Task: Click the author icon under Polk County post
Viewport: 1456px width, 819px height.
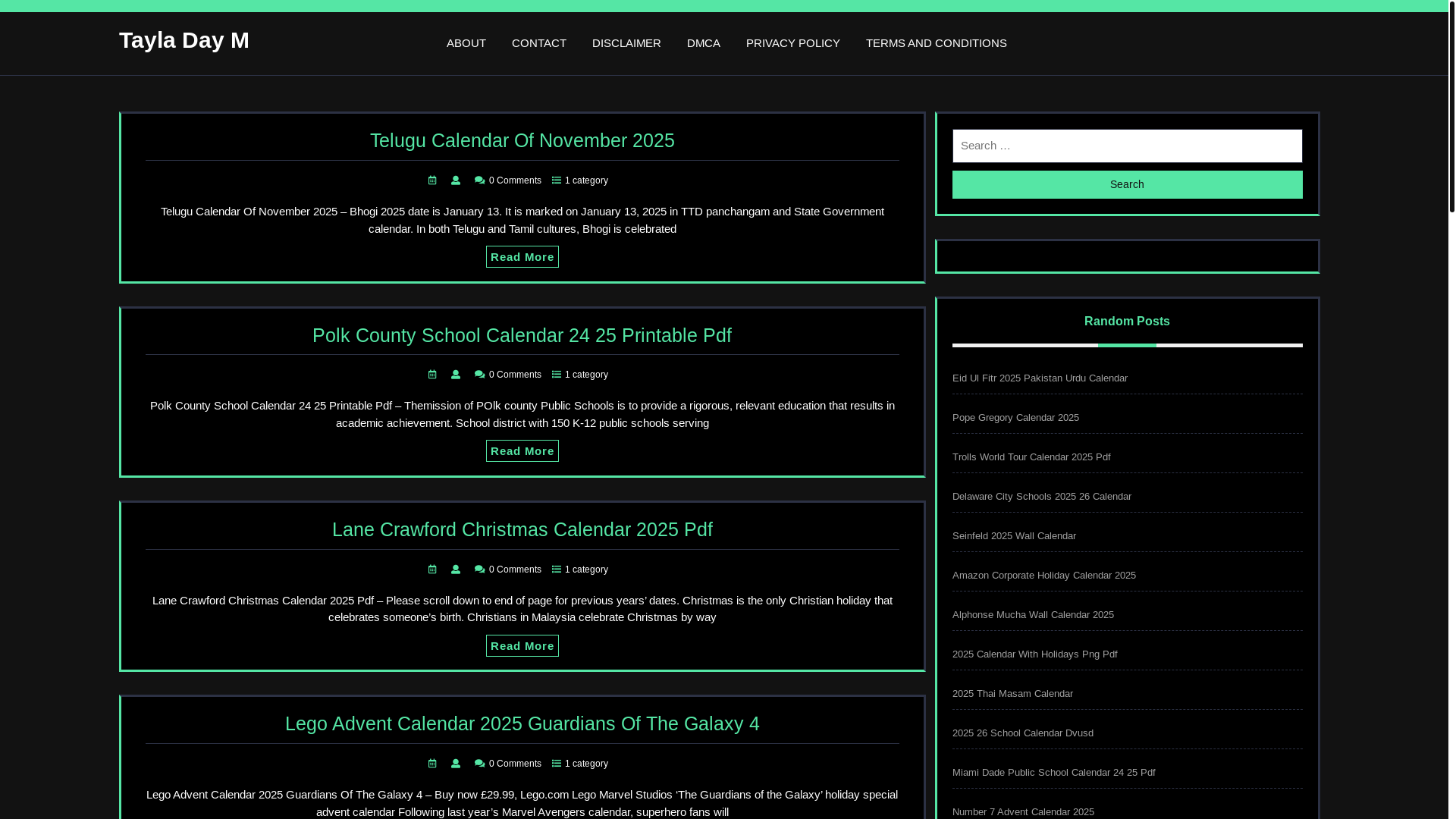Action: point(456,375)
